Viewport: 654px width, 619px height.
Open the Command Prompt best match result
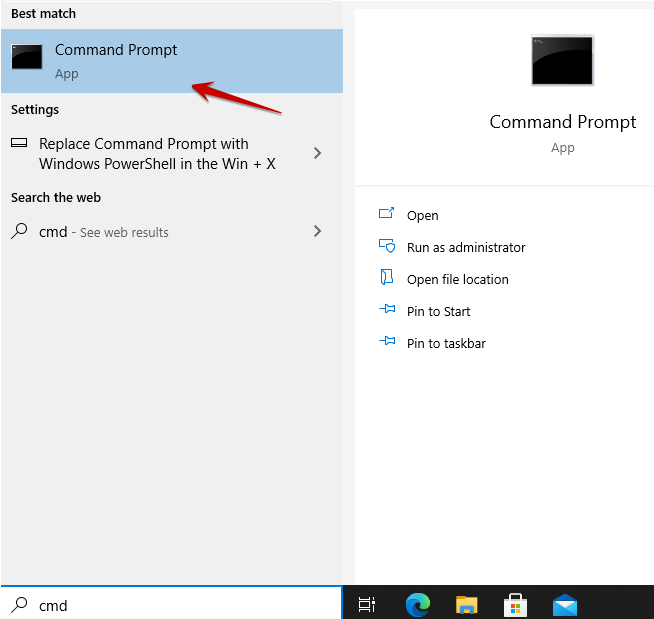pyautogui.click(x=115, y=60)
